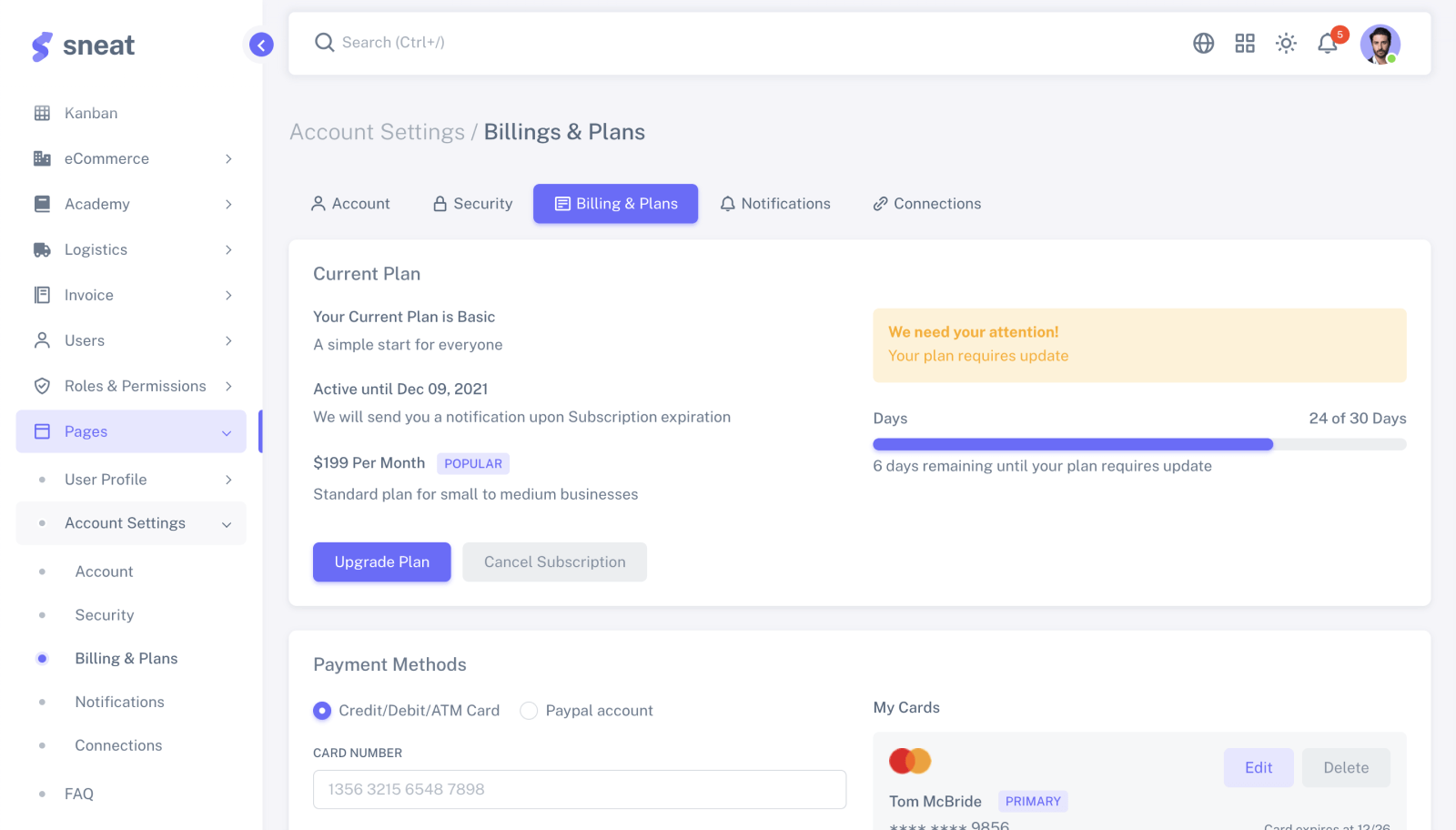Screen dimensions: 1456x830
Task: Focus the Card Number input field
Action: pyautogui.click(x=580, y=790)
